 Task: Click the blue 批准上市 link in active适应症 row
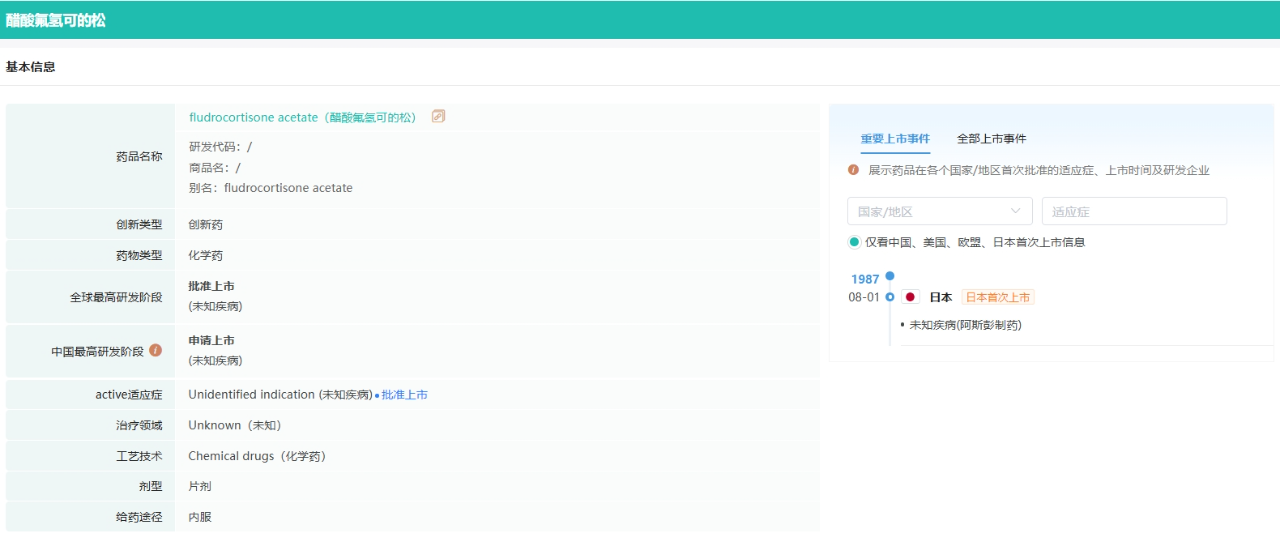(404, 395)
